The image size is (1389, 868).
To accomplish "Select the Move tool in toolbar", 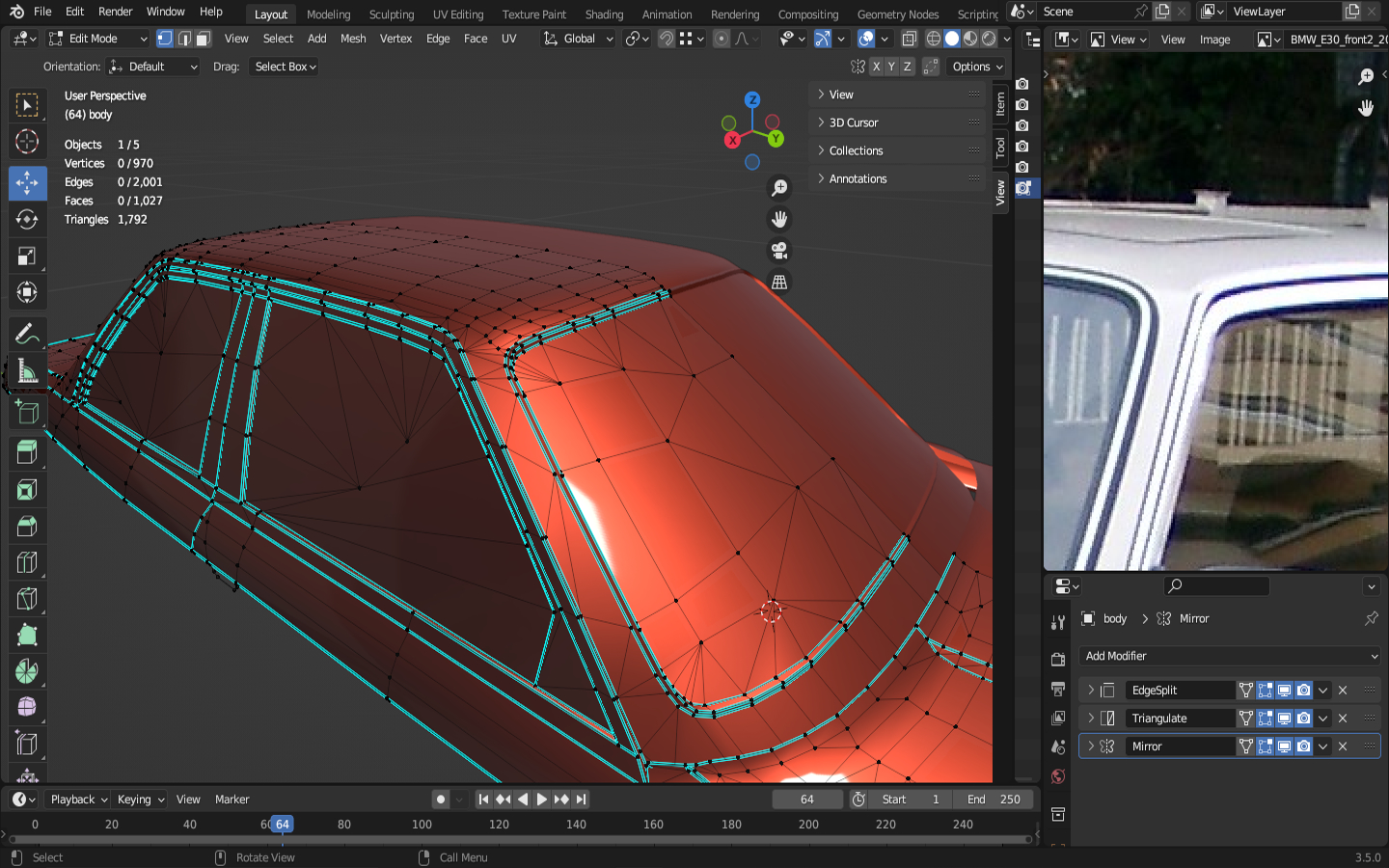I will point(27,182).
